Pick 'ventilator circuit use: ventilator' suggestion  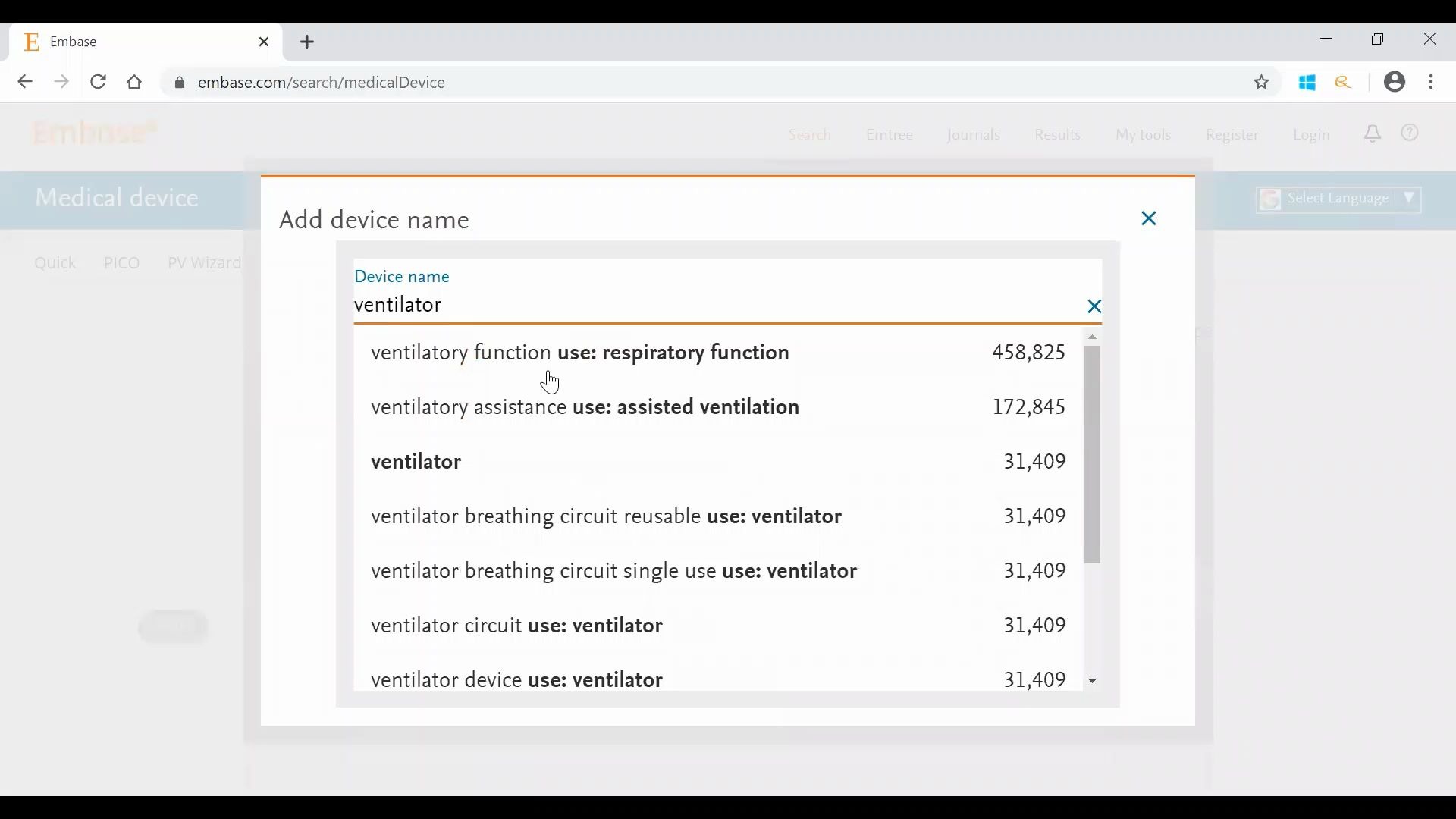pos(517,626)
